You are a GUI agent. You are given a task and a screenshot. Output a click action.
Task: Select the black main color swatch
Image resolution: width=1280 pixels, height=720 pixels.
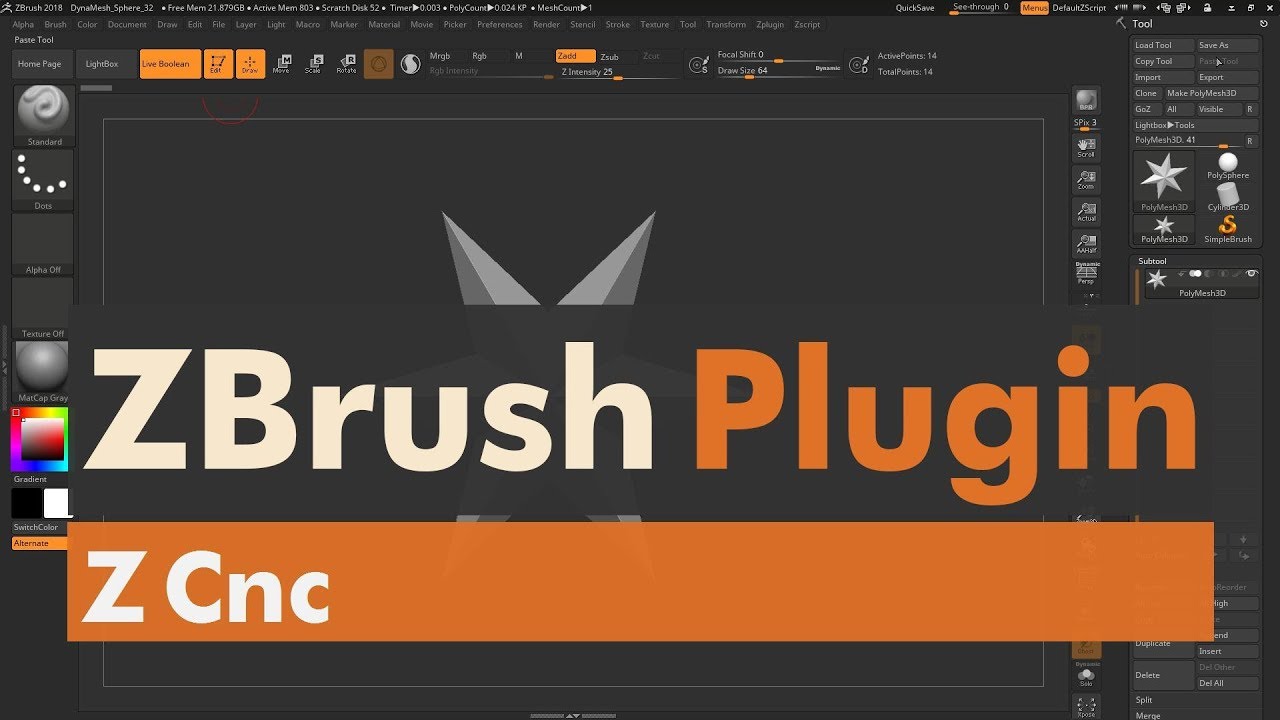26,503
